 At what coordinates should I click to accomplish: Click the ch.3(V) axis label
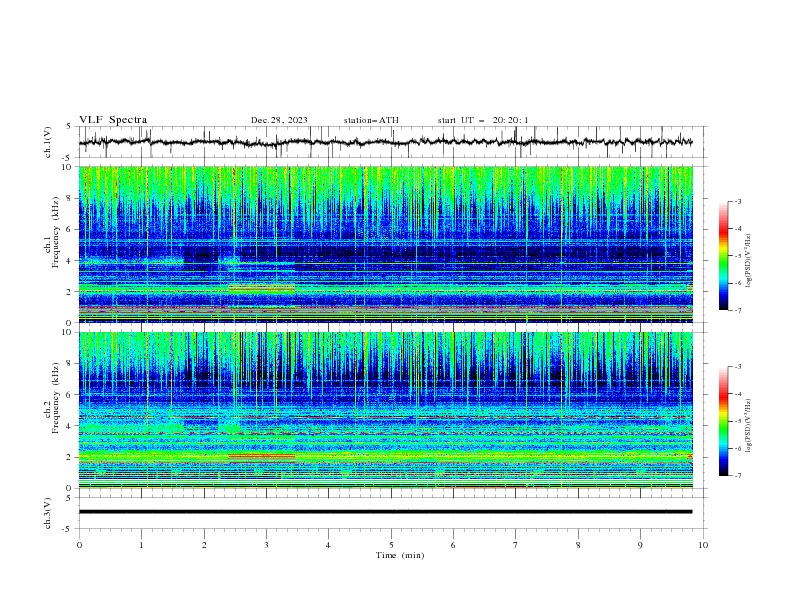click(x=49, y=513)
